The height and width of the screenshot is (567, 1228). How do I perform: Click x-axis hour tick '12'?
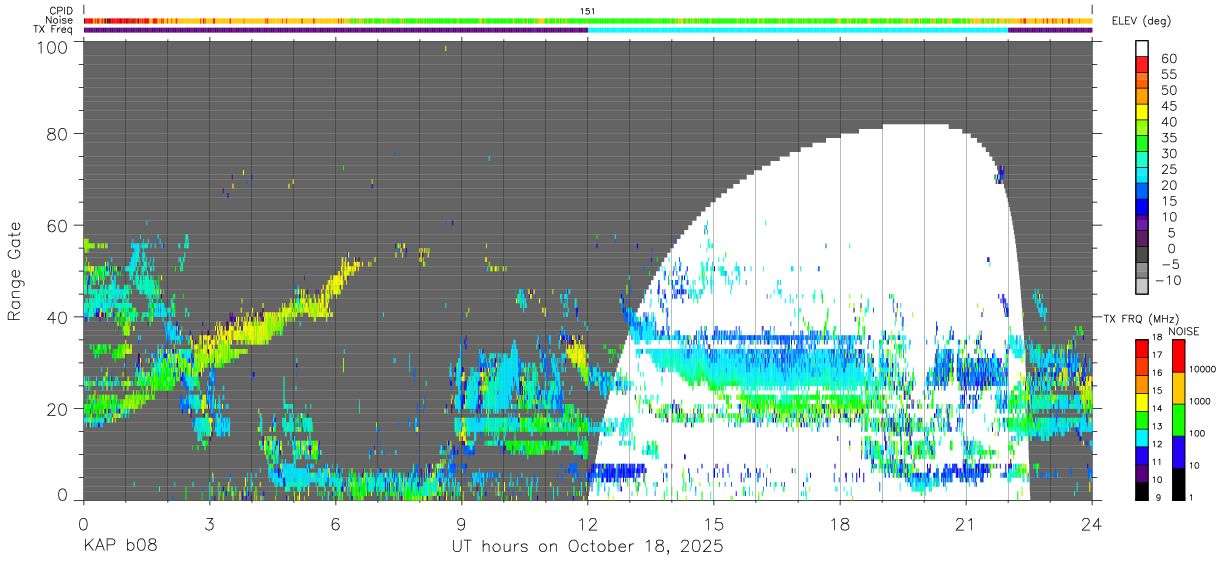tap(588, 523)
